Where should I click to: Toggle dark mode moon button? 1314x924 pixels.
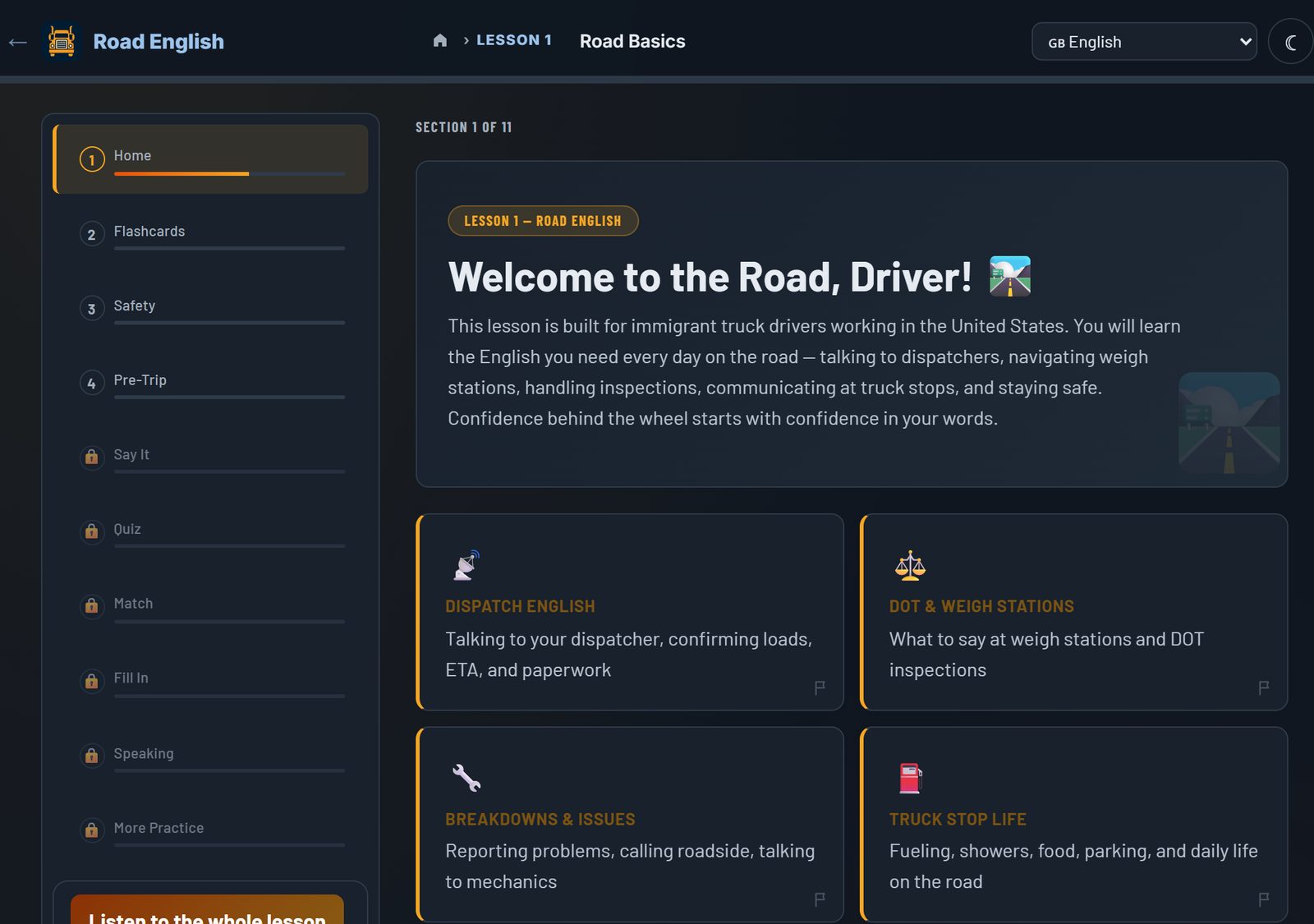pos(1290,42)
